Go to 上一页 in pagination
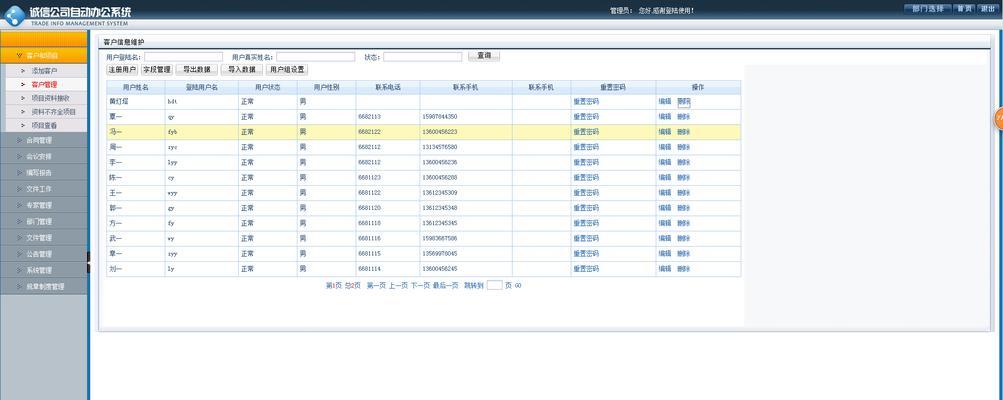1003x400 pixels. (398, 285)
